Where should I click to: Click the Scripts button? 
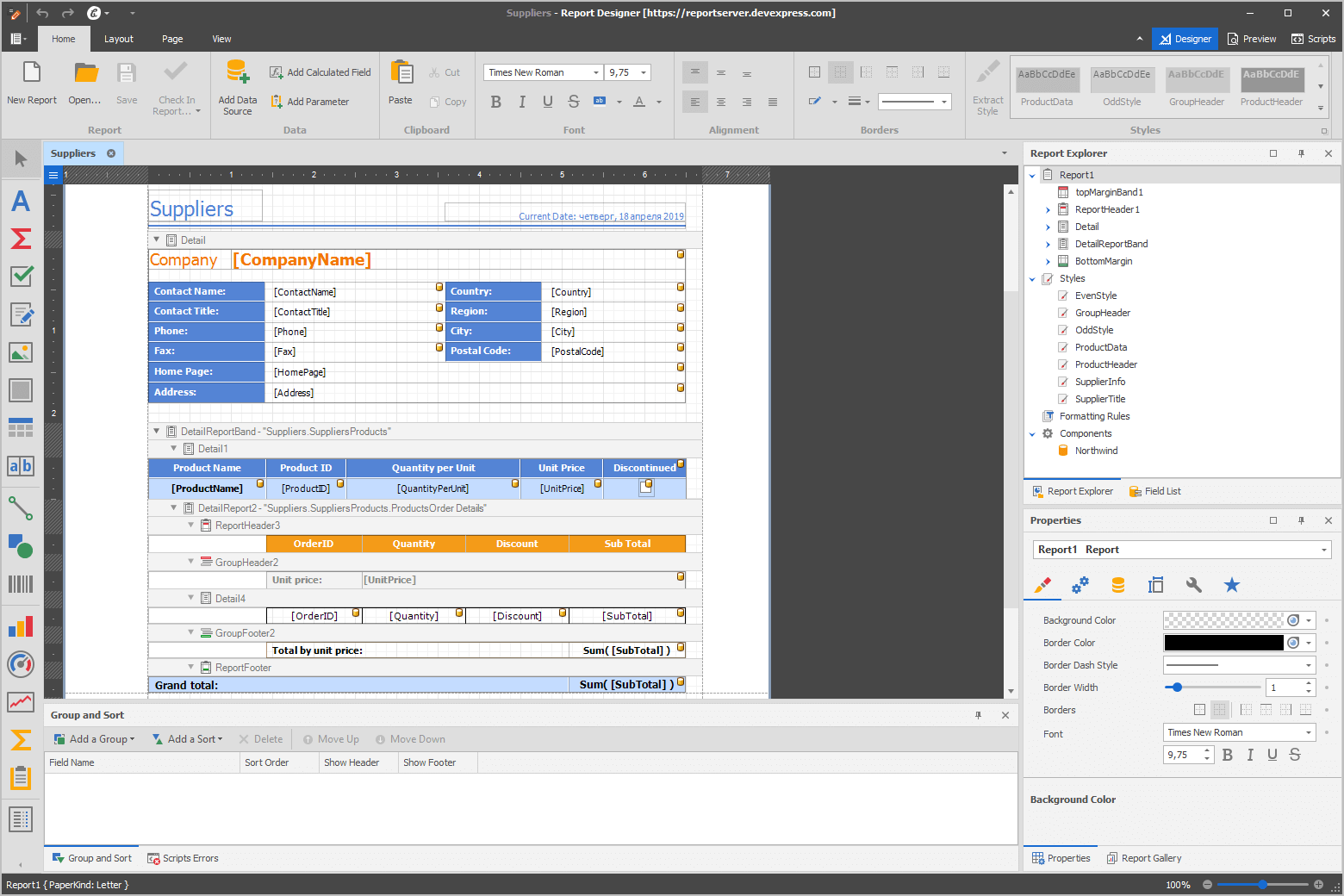[1313, 39]
